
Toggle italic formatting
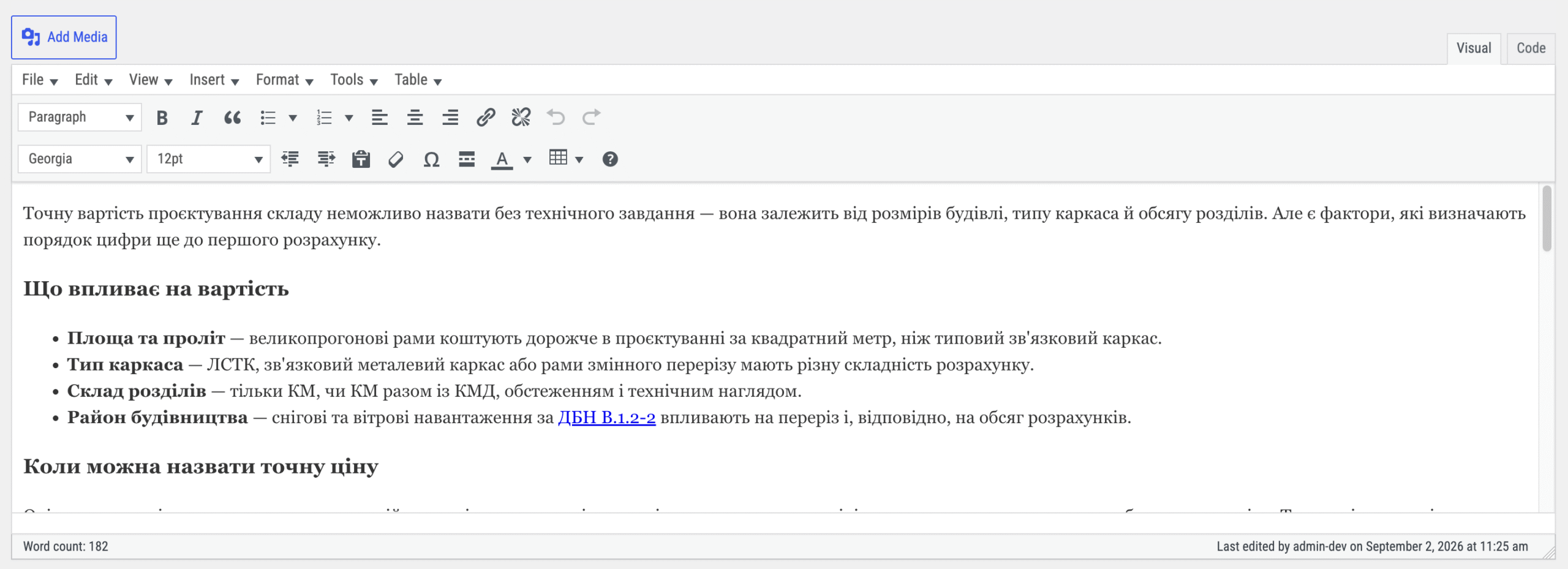pyautogui.click(x=197, y=118)
